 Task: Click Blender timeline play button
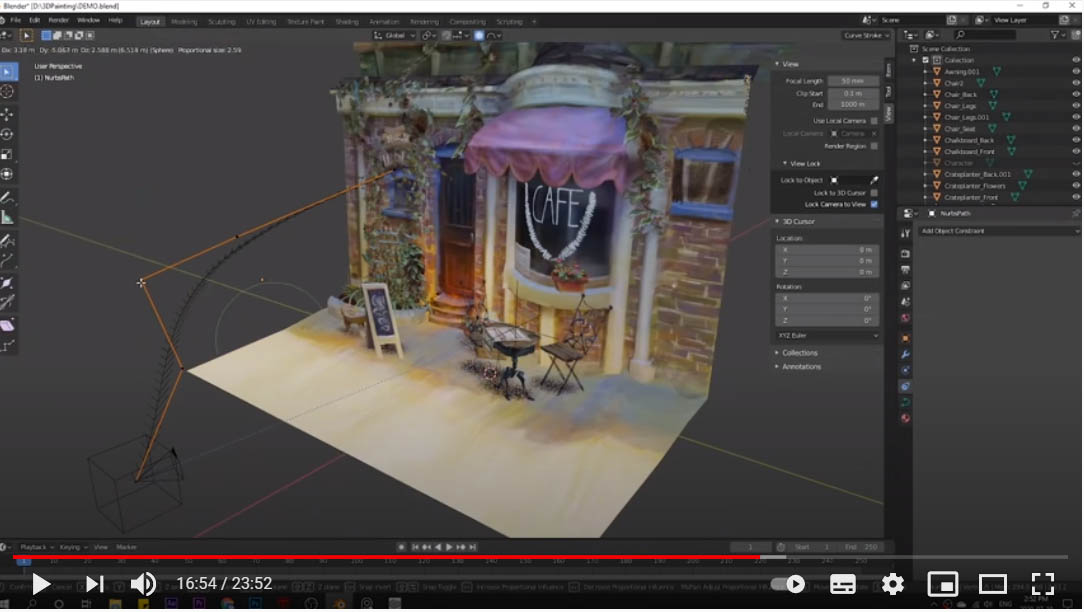449,547
